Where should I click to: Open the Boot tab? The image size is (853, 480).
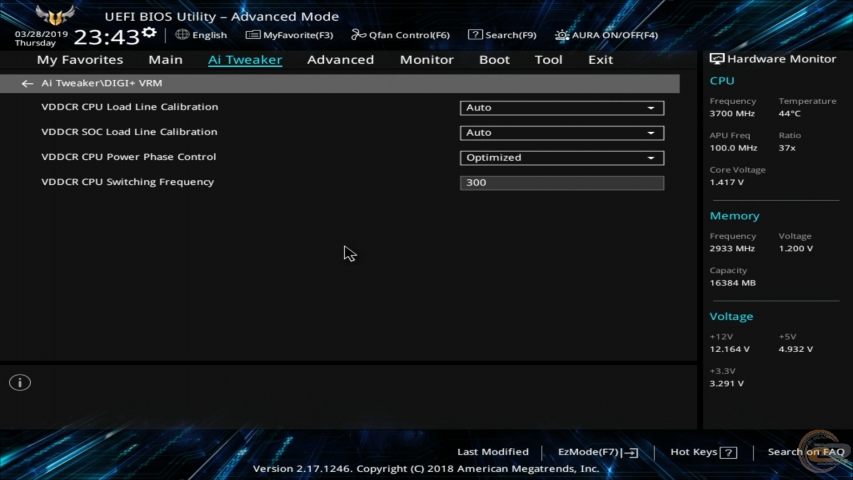pos(494,60)
